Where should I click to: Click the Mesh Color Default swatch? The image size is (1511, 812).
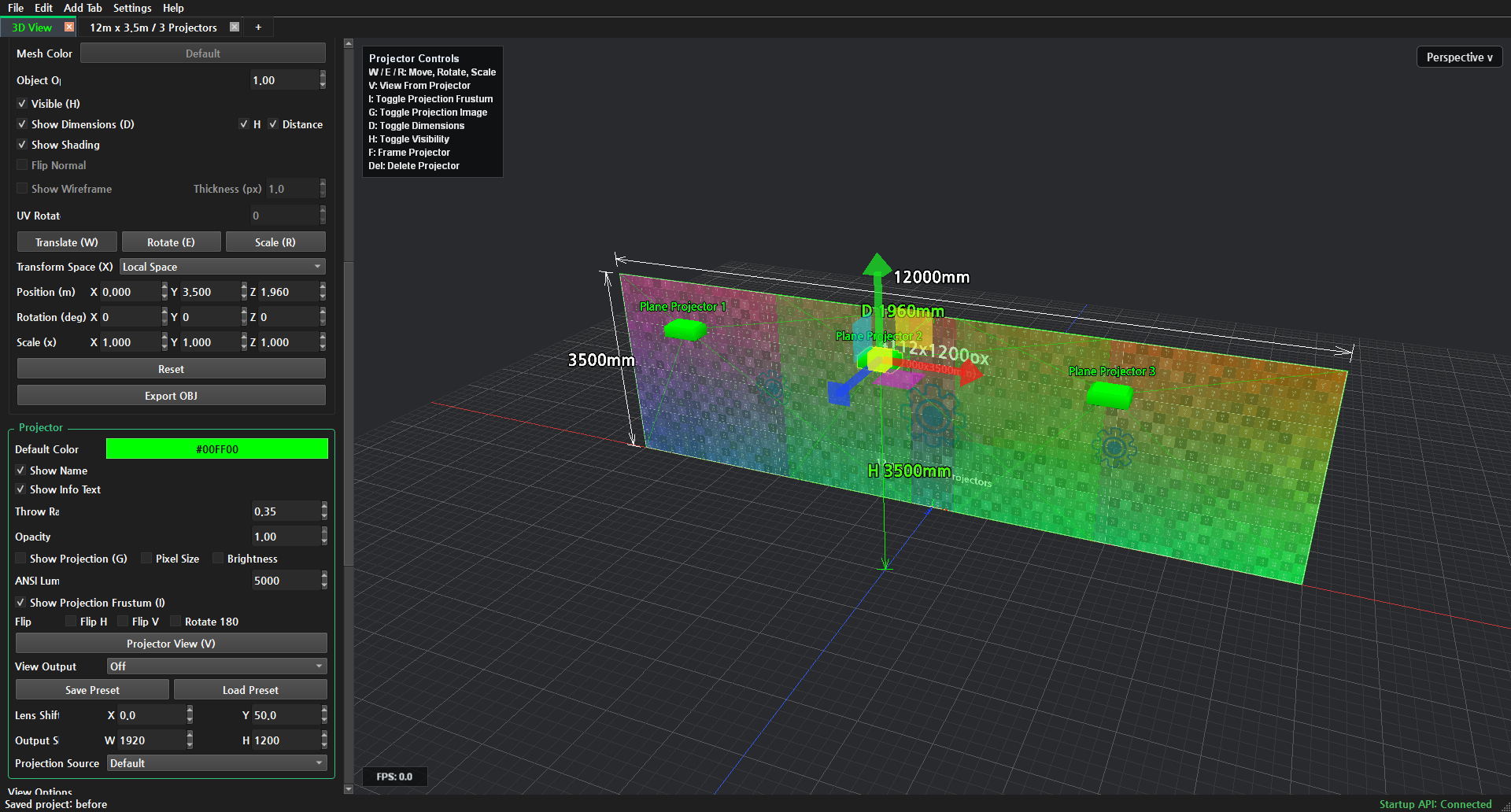tap(203, 54)
